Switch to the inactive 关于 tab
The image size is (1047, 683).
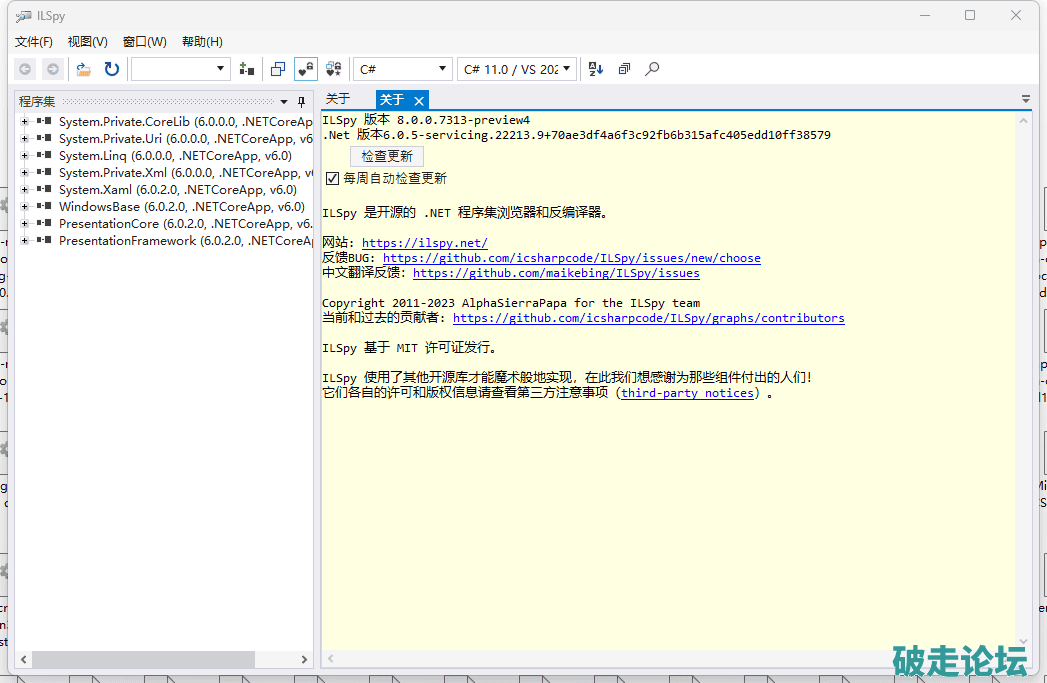(x=338, y=99)
